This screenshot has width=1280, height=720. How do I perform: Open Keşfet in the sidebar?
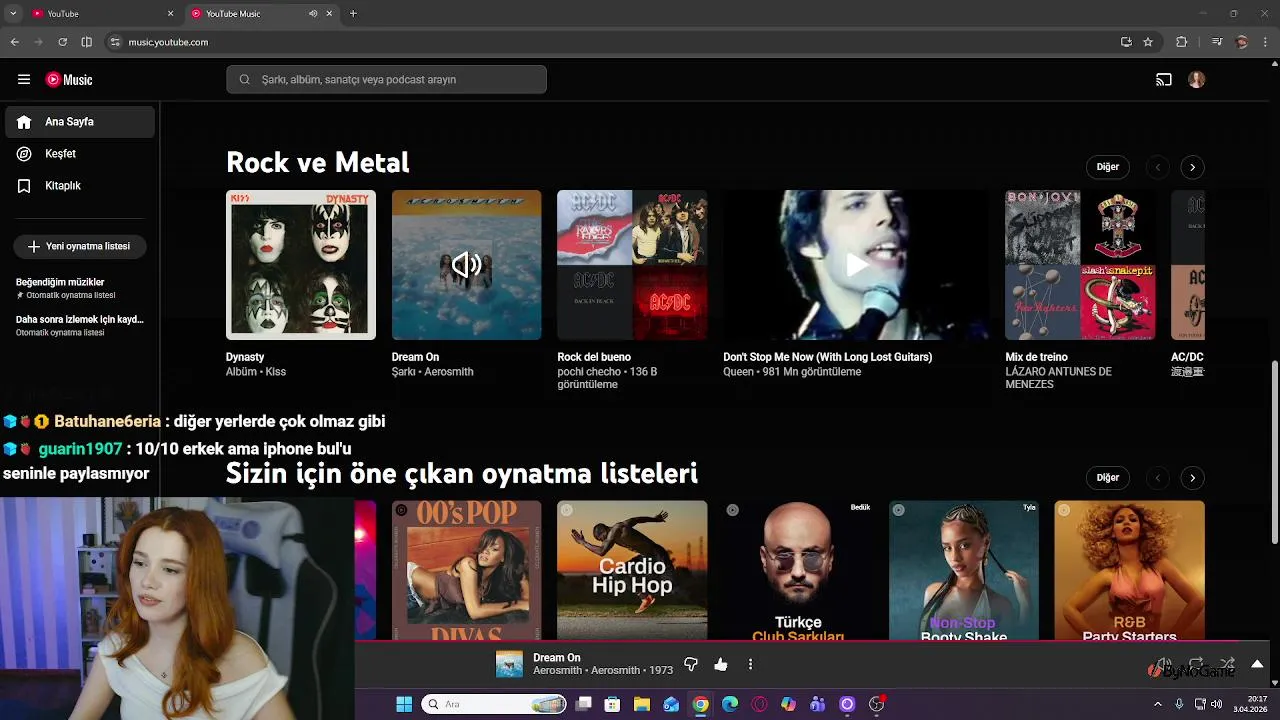(80, 154)
